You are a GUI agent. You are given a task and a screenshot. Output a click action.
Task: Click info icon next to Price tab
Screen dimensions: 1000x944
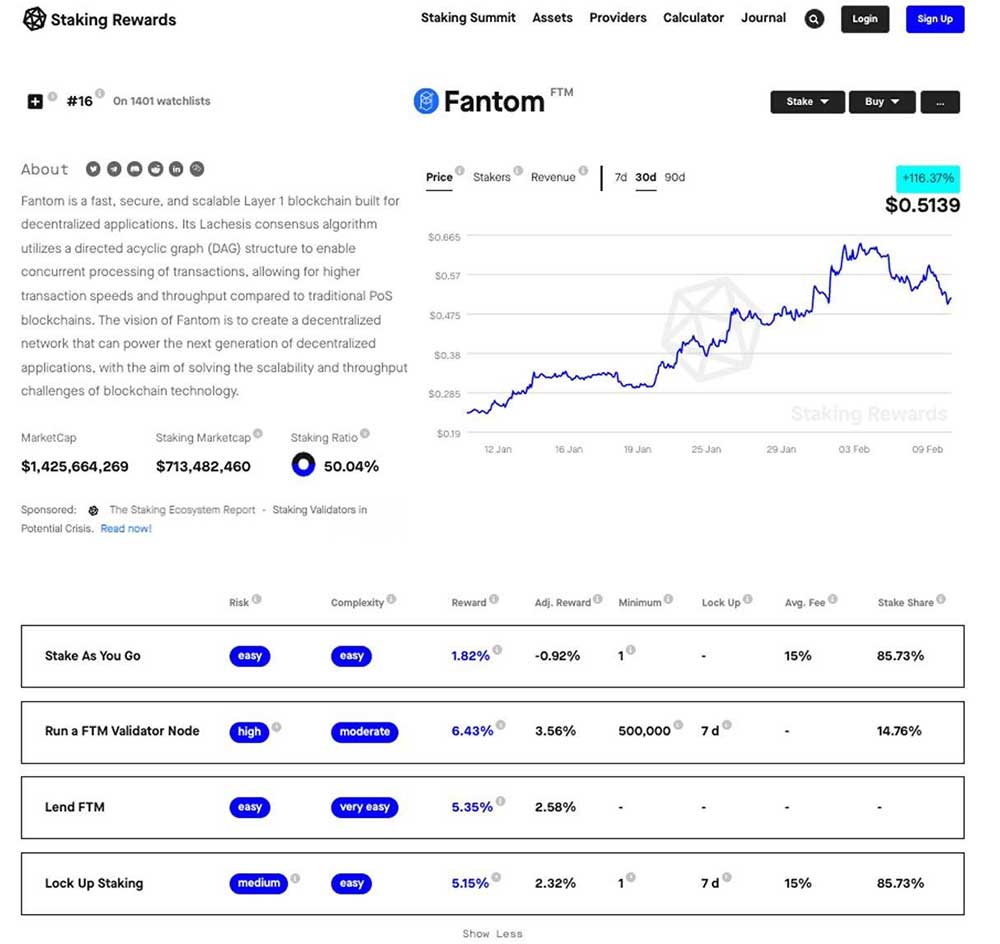click(x=459, y=170)
